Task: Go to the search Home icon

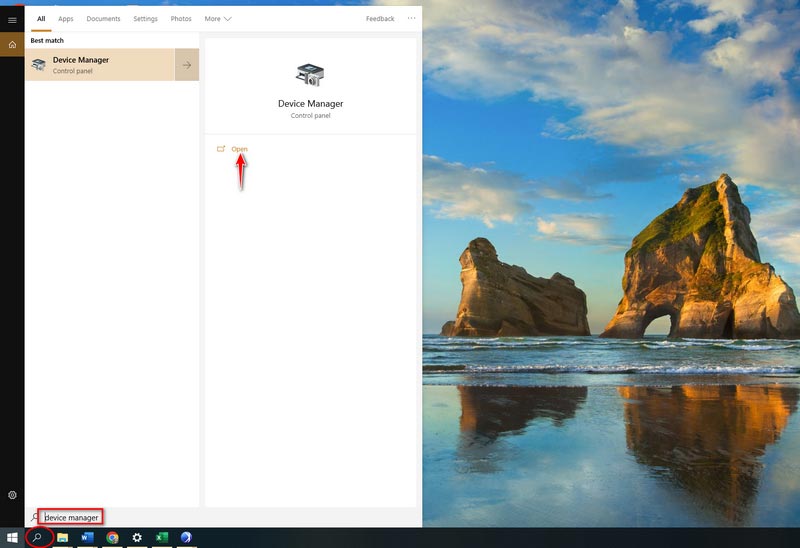Action: [12, 44]
